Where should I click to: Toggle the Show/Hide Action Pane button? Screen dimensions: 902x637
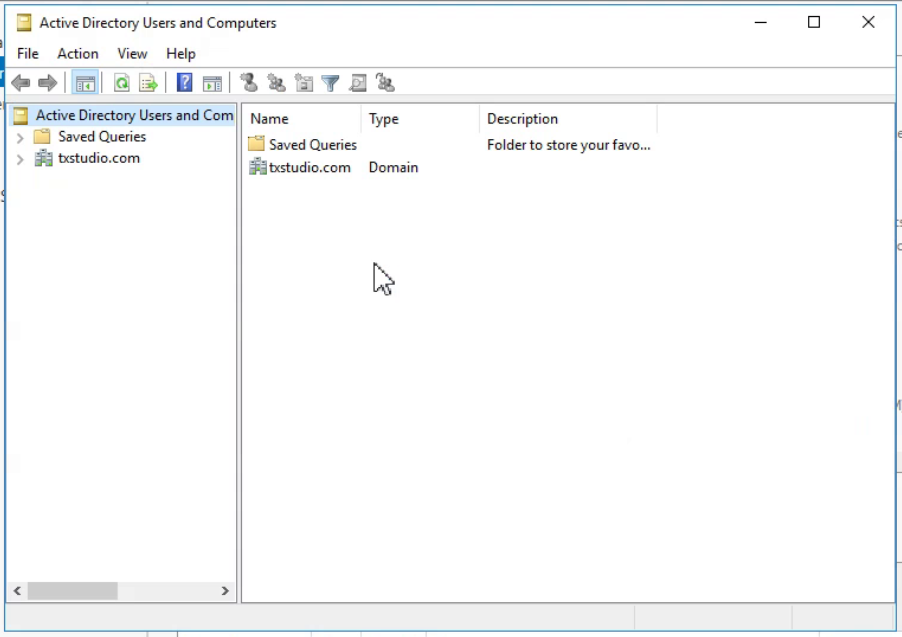[x=212, y=83]
